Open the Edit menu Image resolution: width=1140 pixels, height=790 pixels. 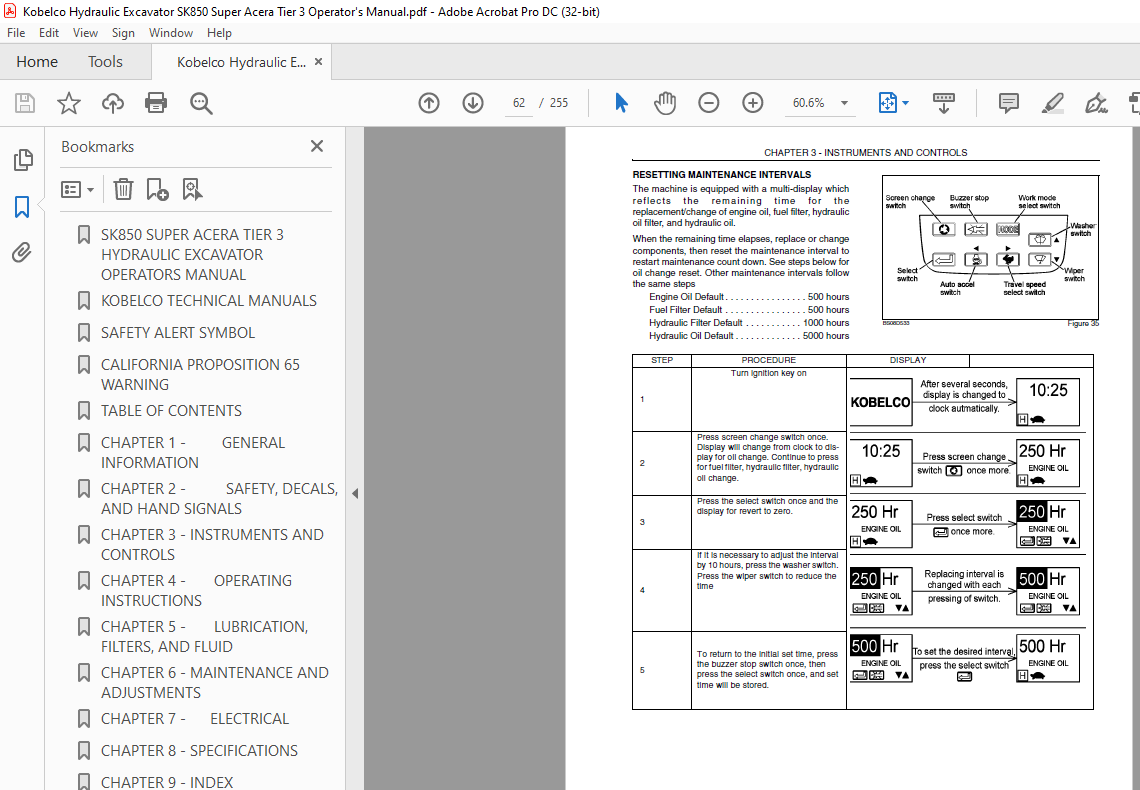pos(49,33)
